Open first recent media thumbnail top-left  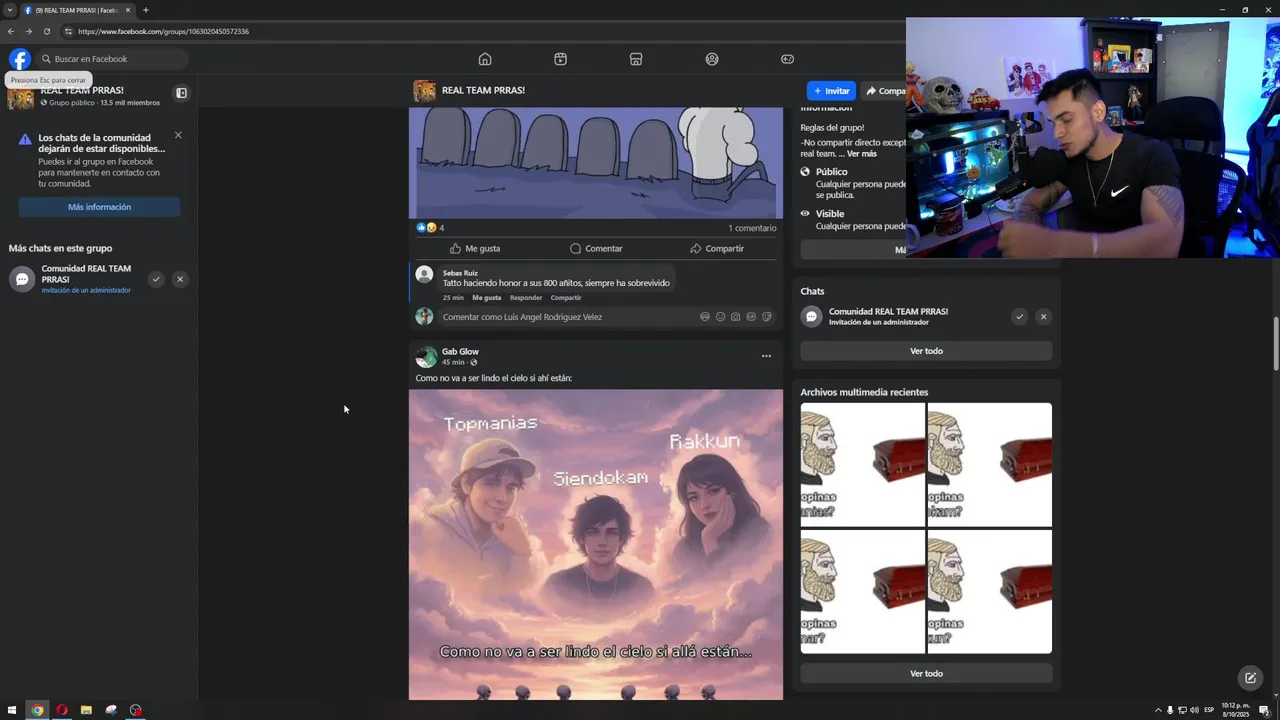(863, 465)
